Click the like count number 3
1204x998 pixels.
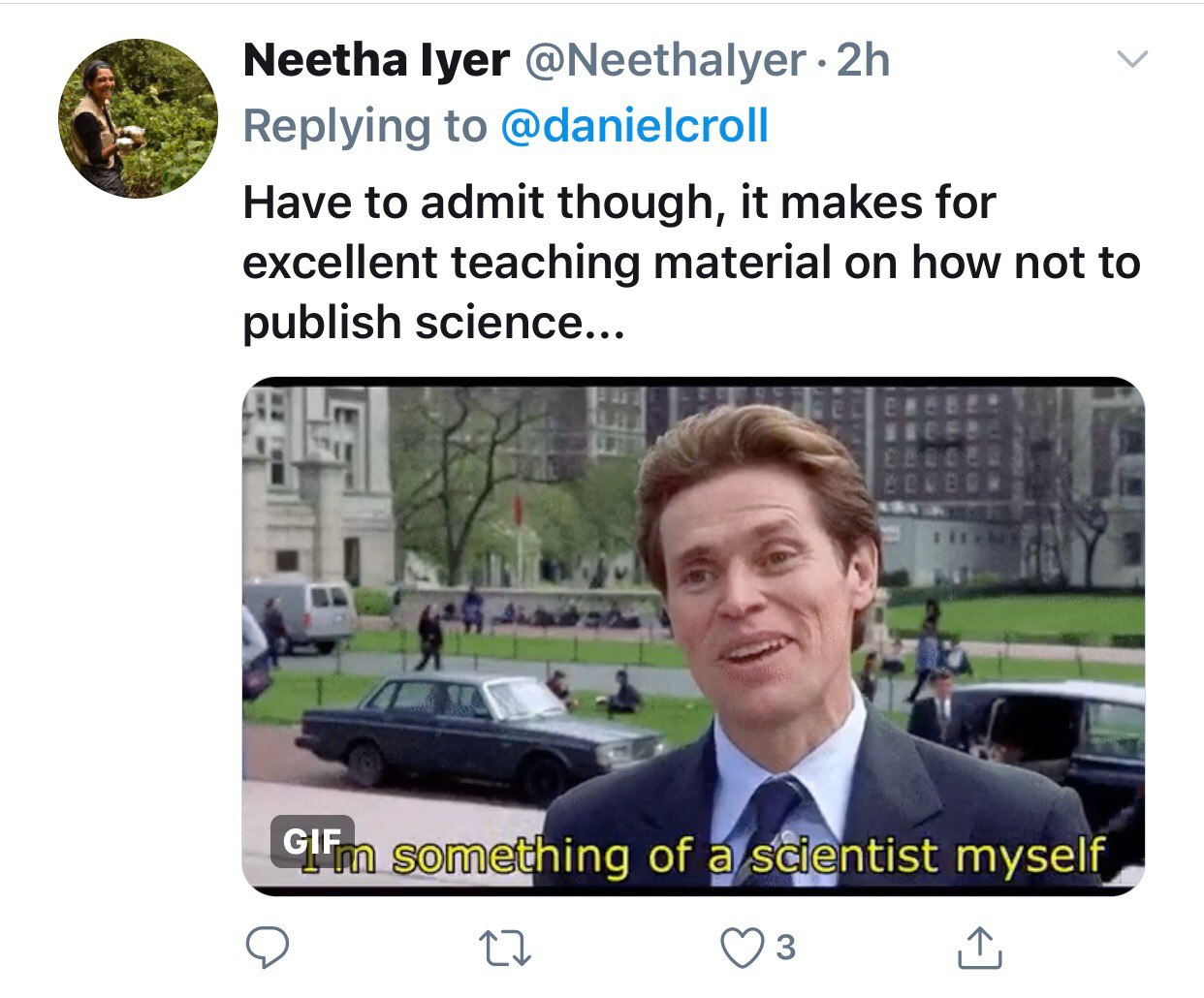tap(786, 947)
